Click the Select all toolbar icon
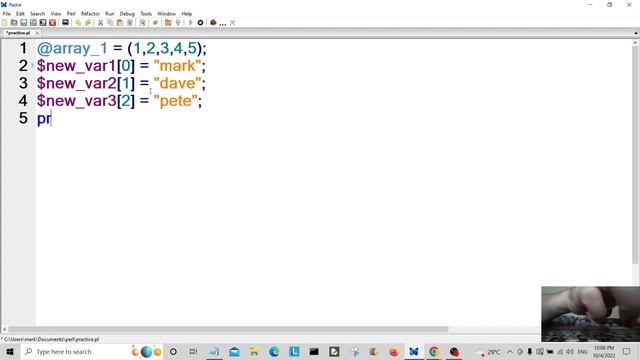 click(130, 23)
